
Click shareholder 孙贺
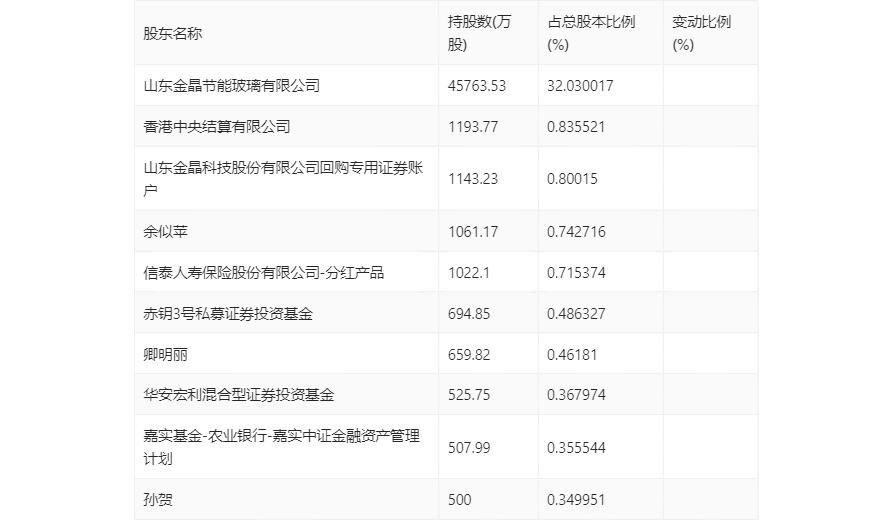pyautogui.click(x=158, y=499)
